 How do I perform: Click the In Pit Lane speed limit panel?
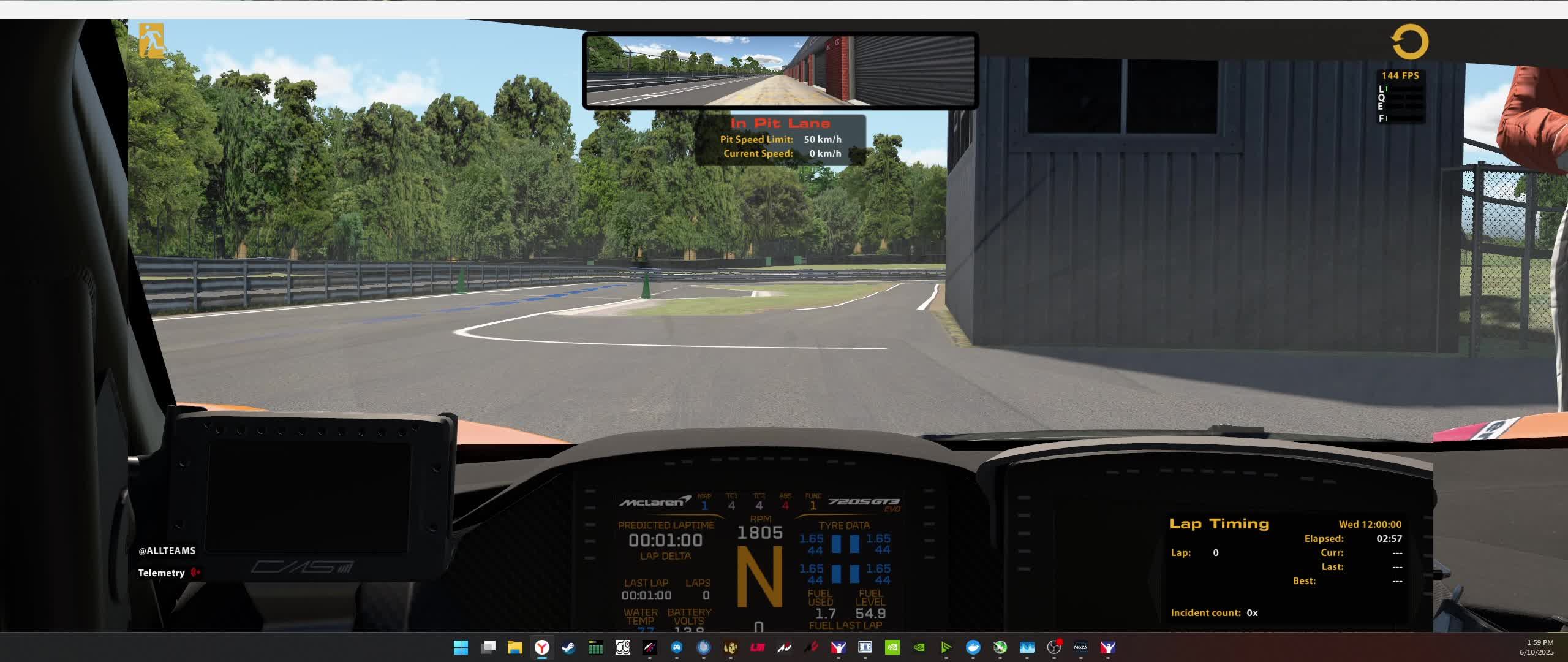pyautogui.click(x=780, y=139)
